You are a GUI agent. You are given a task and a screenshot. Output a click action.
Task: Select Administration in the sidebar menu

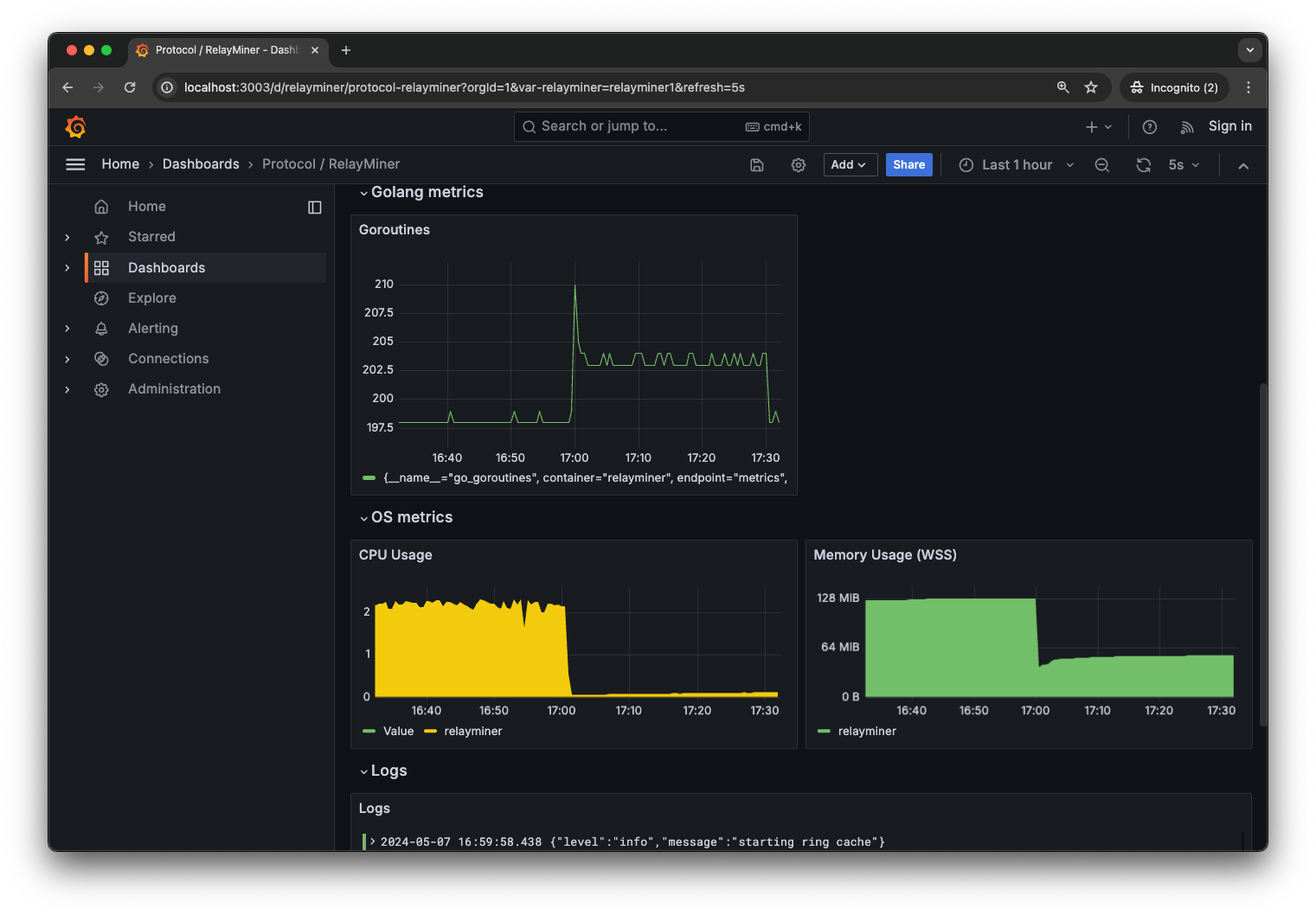coord(175,389)
